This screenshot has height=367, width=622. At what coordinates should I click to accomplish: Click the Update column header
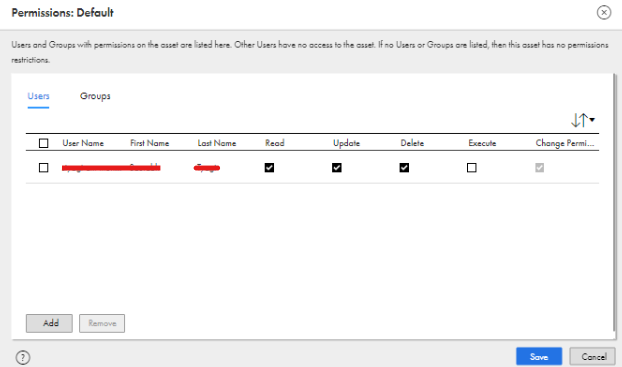click(x=346, y=143)
